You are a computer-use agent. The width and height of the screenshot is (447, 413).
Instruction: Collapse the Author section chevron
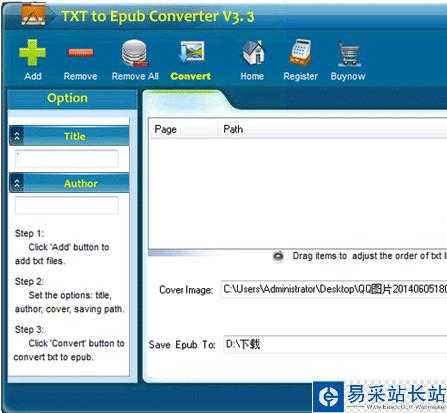click(x=17, y=183)
